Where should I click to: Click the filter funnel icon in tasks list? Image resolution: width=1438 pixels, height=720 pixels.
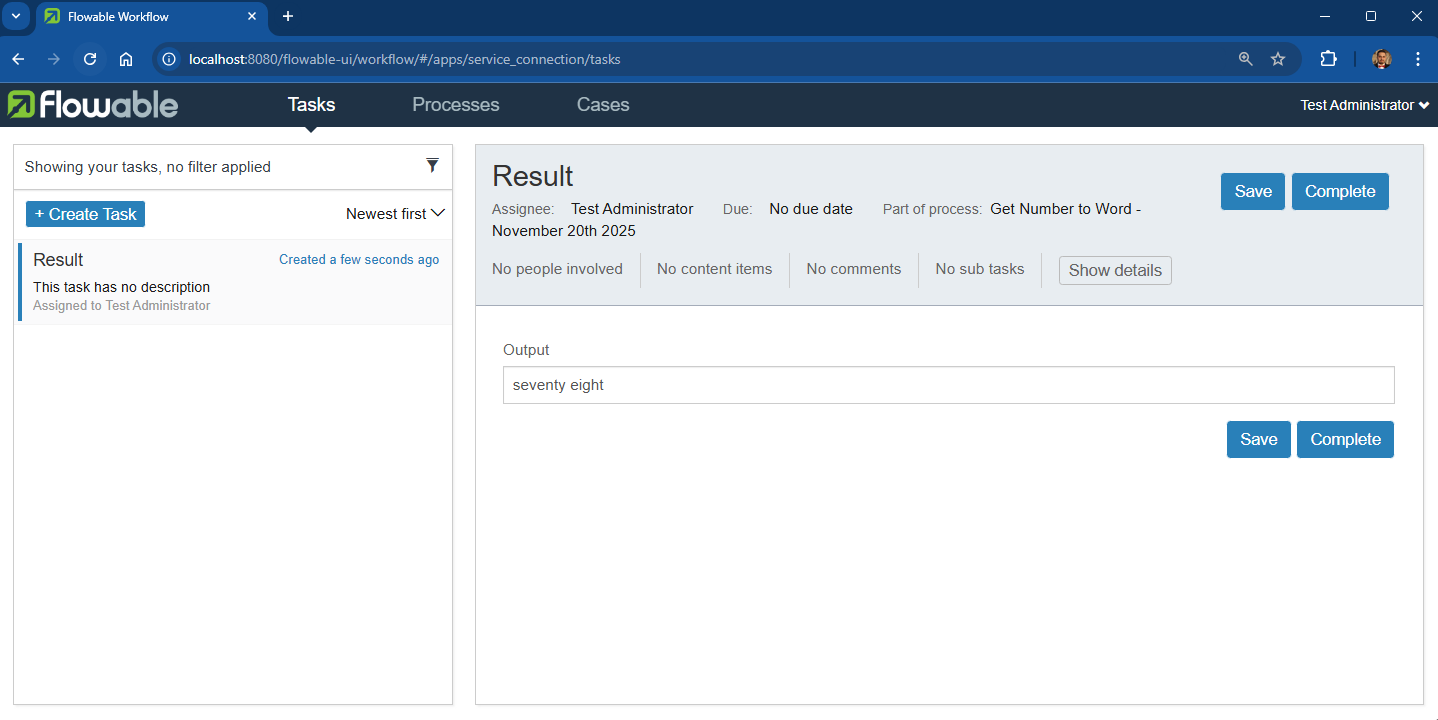[432, 165]
